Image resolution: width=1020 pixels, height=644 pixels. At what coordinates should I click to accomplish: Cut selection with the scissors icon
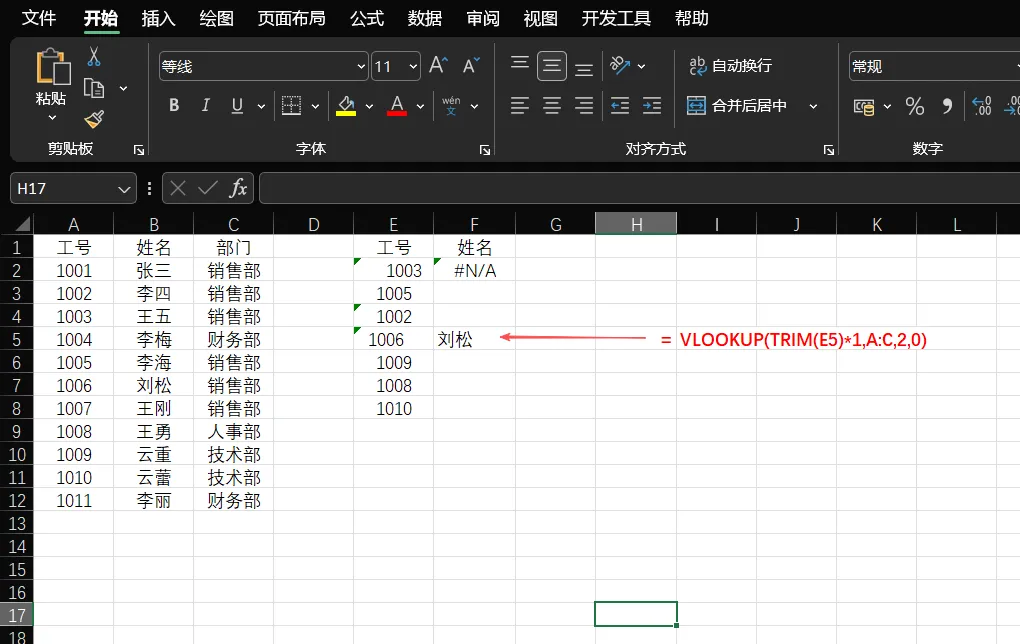[94, 57]
